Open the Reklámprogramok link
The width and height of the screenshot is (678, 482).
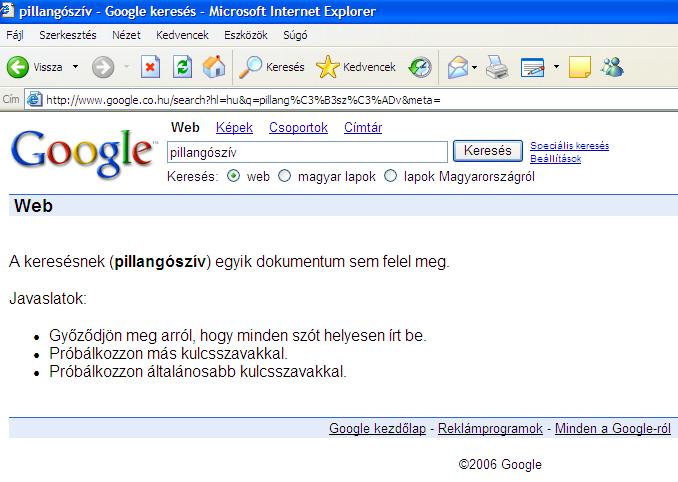(x=490, y=428)
